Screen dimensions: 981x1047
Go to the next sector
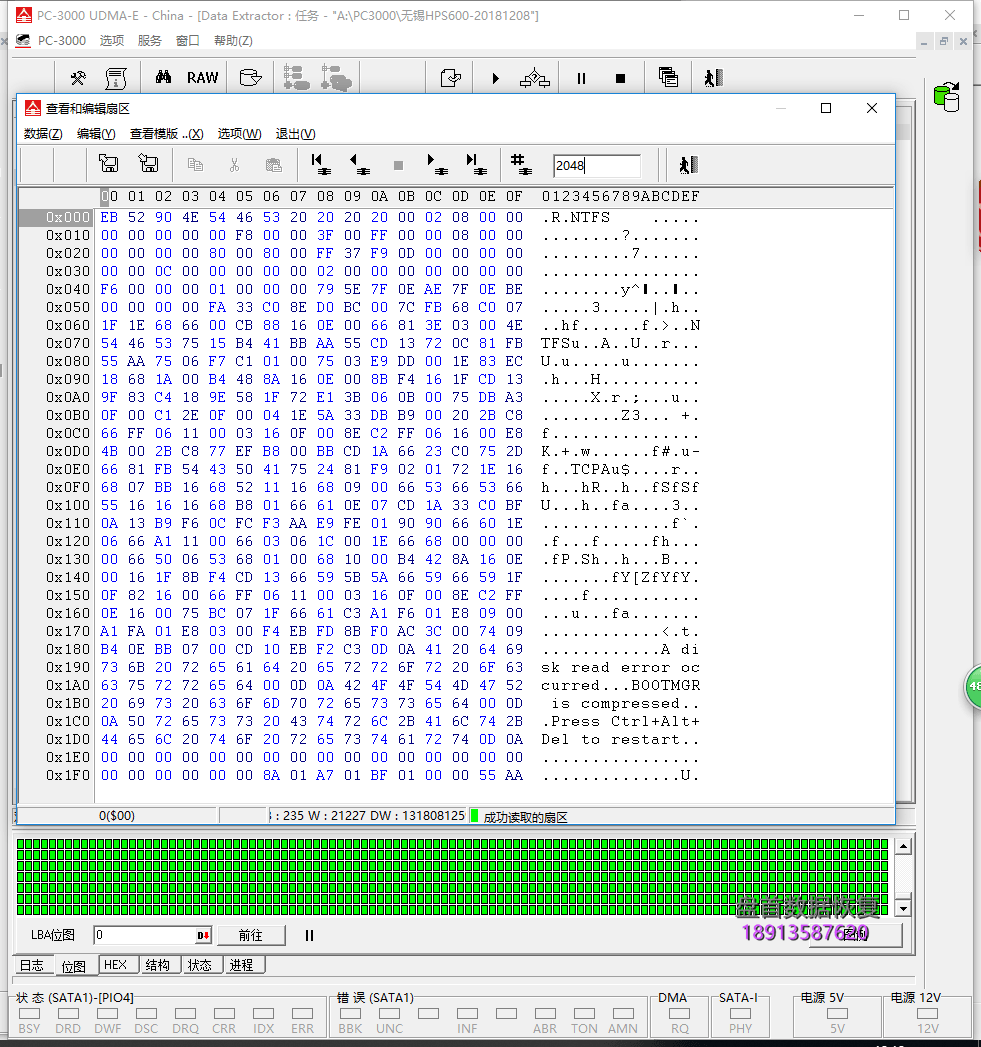[437, 164]
